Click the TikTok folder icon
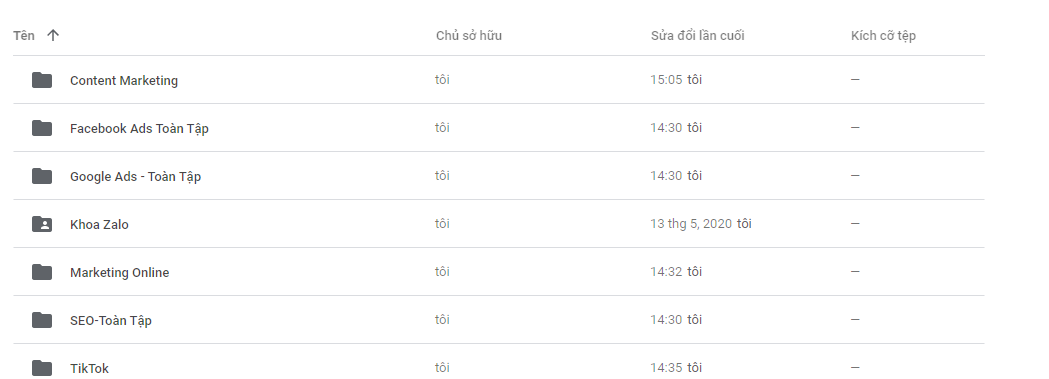 coord(41,368)
